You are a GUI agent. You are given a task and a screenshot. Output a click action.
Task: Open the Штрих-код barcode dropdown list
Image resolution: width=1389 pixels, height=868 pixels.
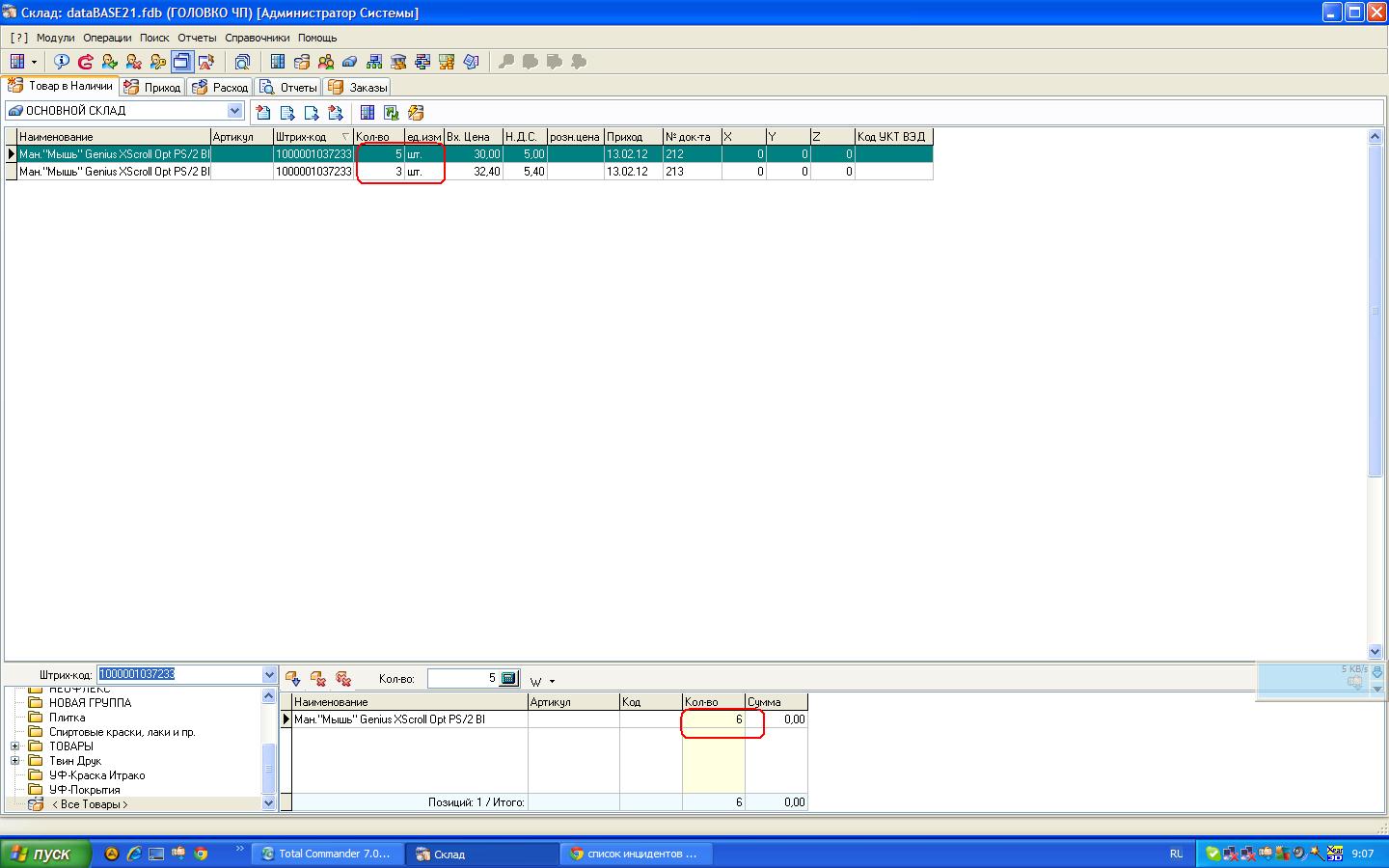point(269,675)
